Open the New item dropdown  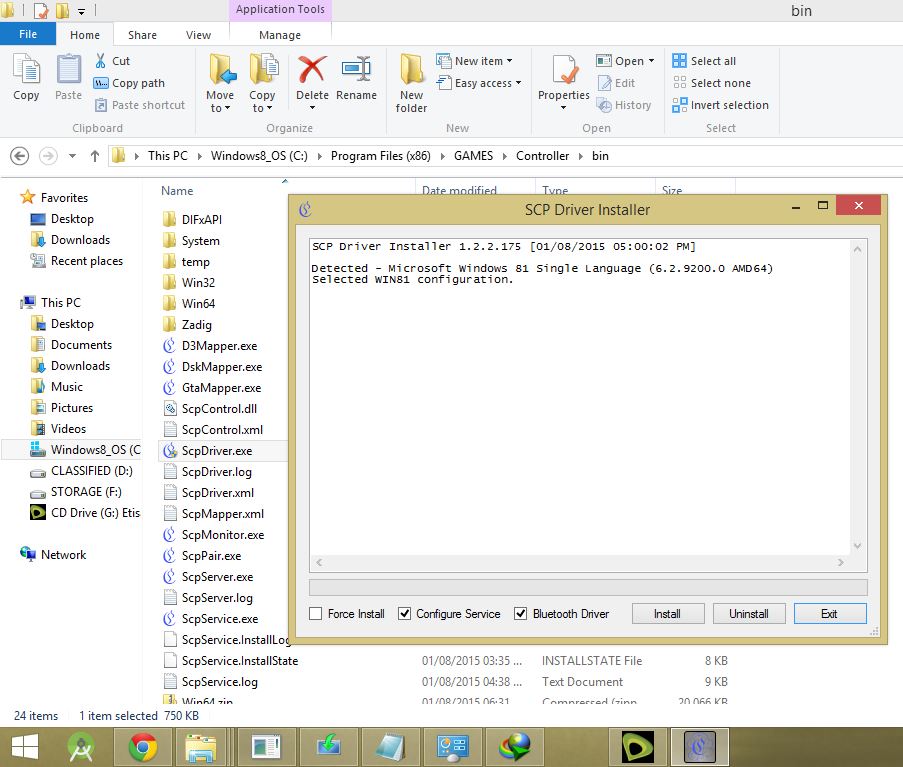point(510,60)
